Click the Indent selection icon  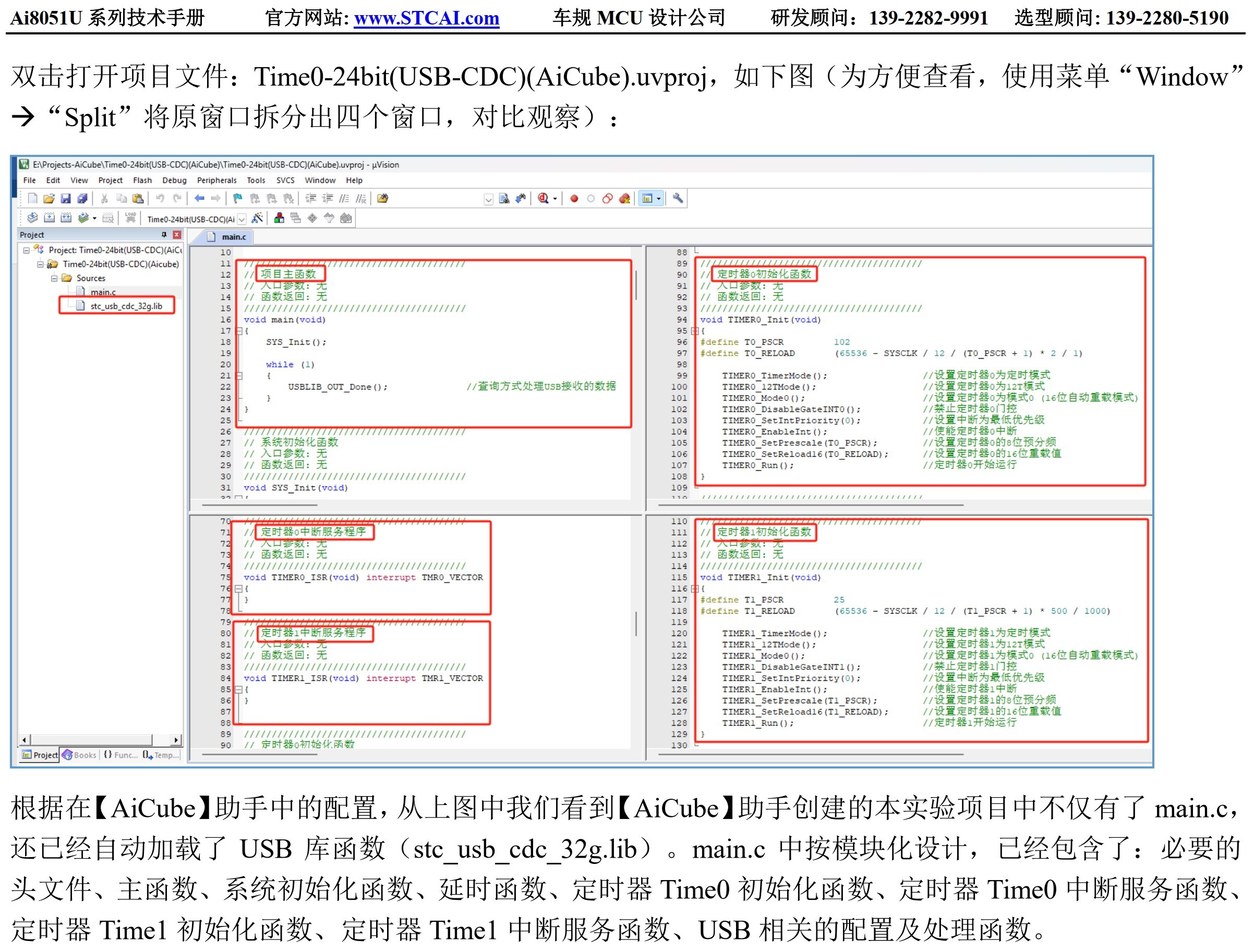pyautogui.click(x=311, y=198)
